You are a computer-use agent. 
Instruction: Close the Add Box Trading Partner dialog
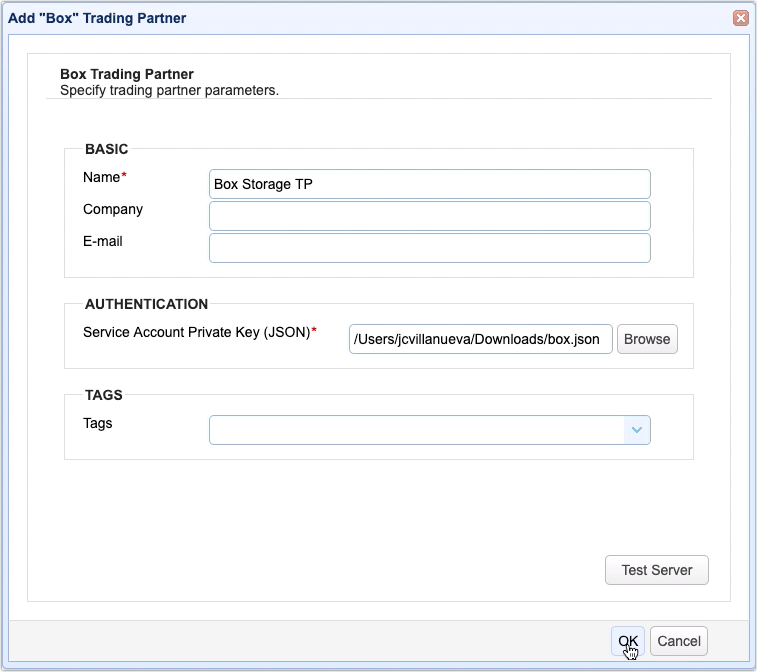pyautogui.click(x=740, y=18)
